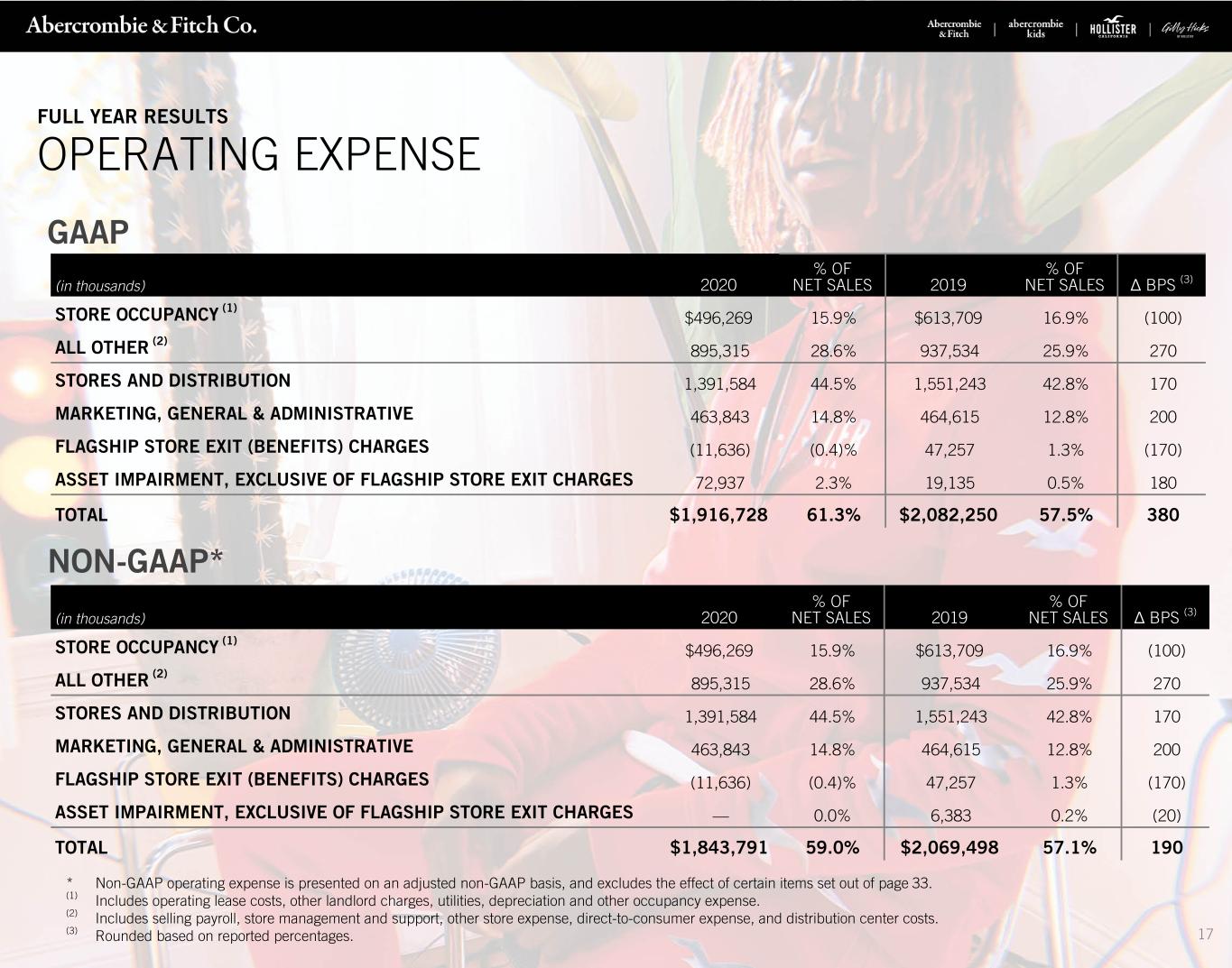1232x968 pixels.
Task: Open the abercrombie kids brand logo
Action: (x=1035, y=28)
